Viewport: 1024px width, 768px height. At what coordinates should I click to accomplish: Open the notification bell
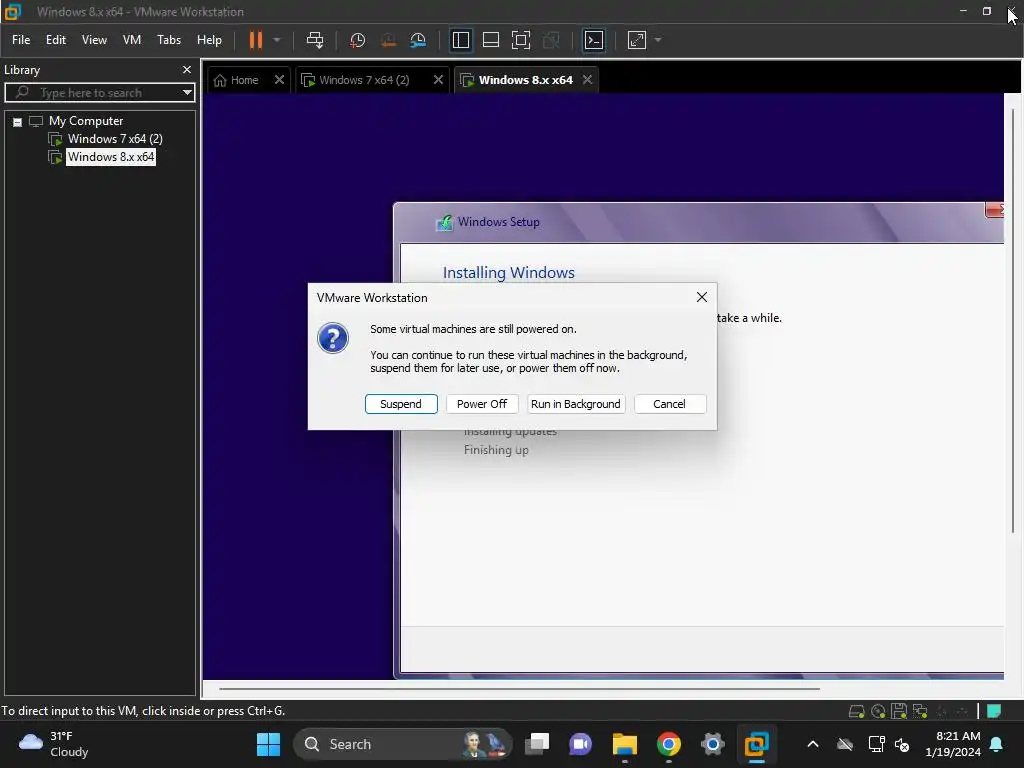point(997,744)
